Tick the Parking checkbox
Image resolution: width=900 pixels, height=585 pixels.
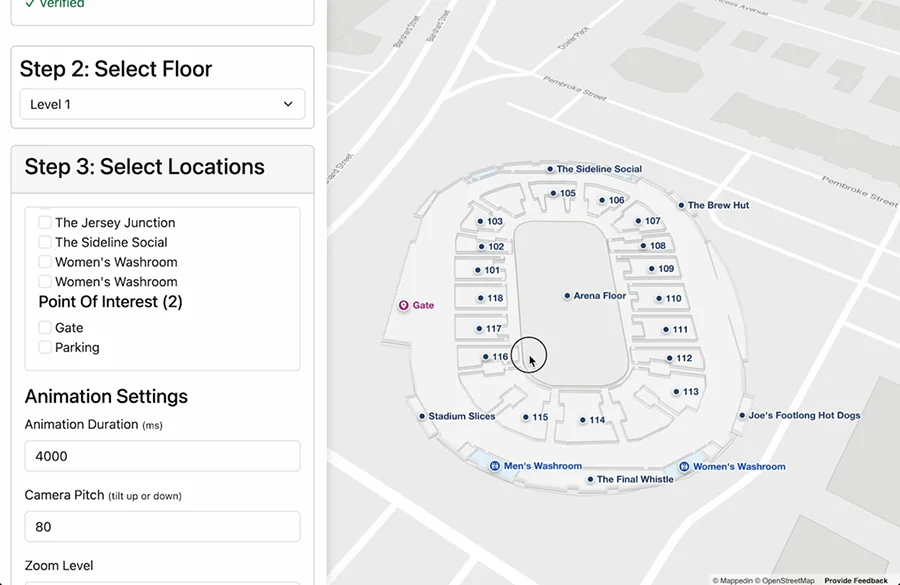(45, 347)
